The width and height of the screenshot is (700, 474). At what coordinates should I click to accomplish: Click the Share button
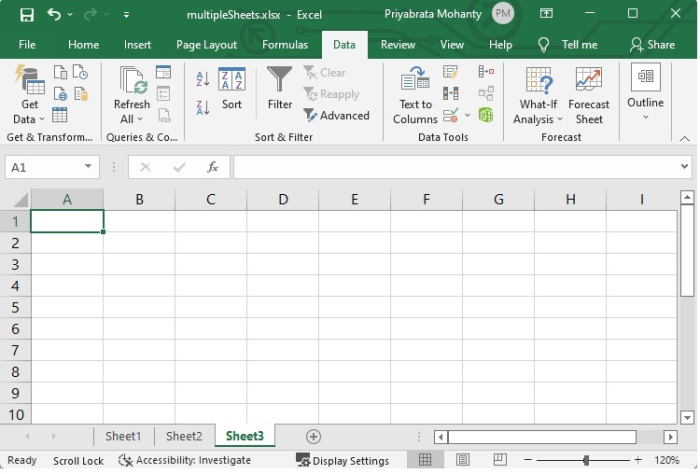click(x=652, y=45)
